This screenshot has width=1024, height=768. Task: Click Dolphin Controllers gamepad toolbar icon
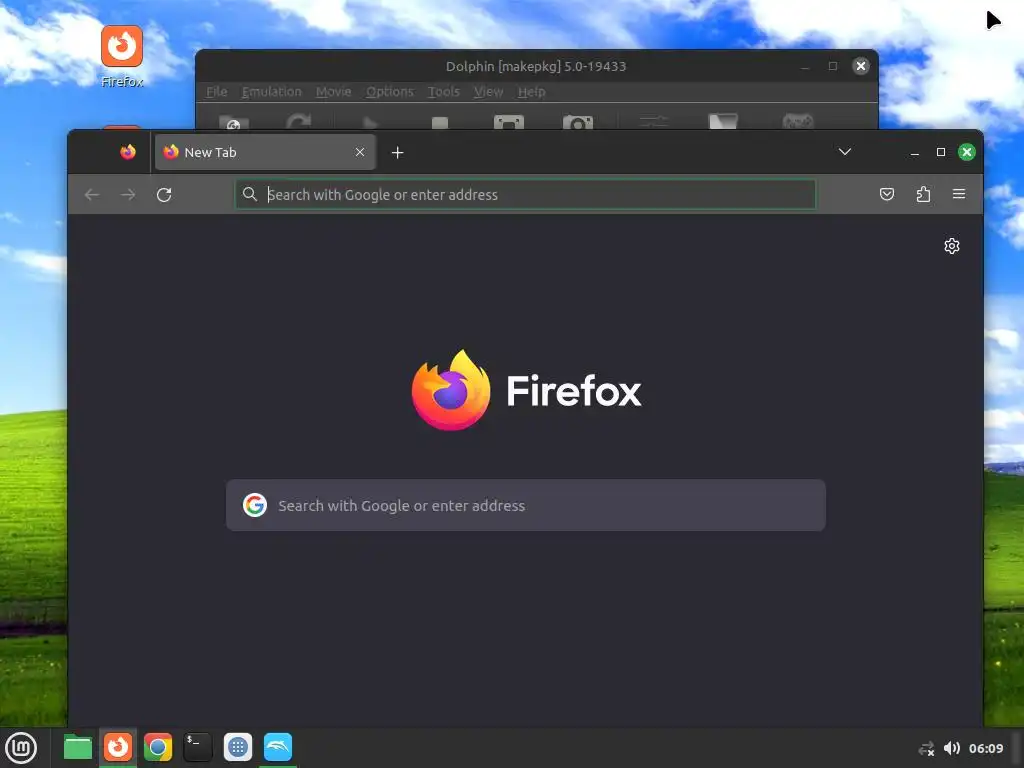coord(797,121)
